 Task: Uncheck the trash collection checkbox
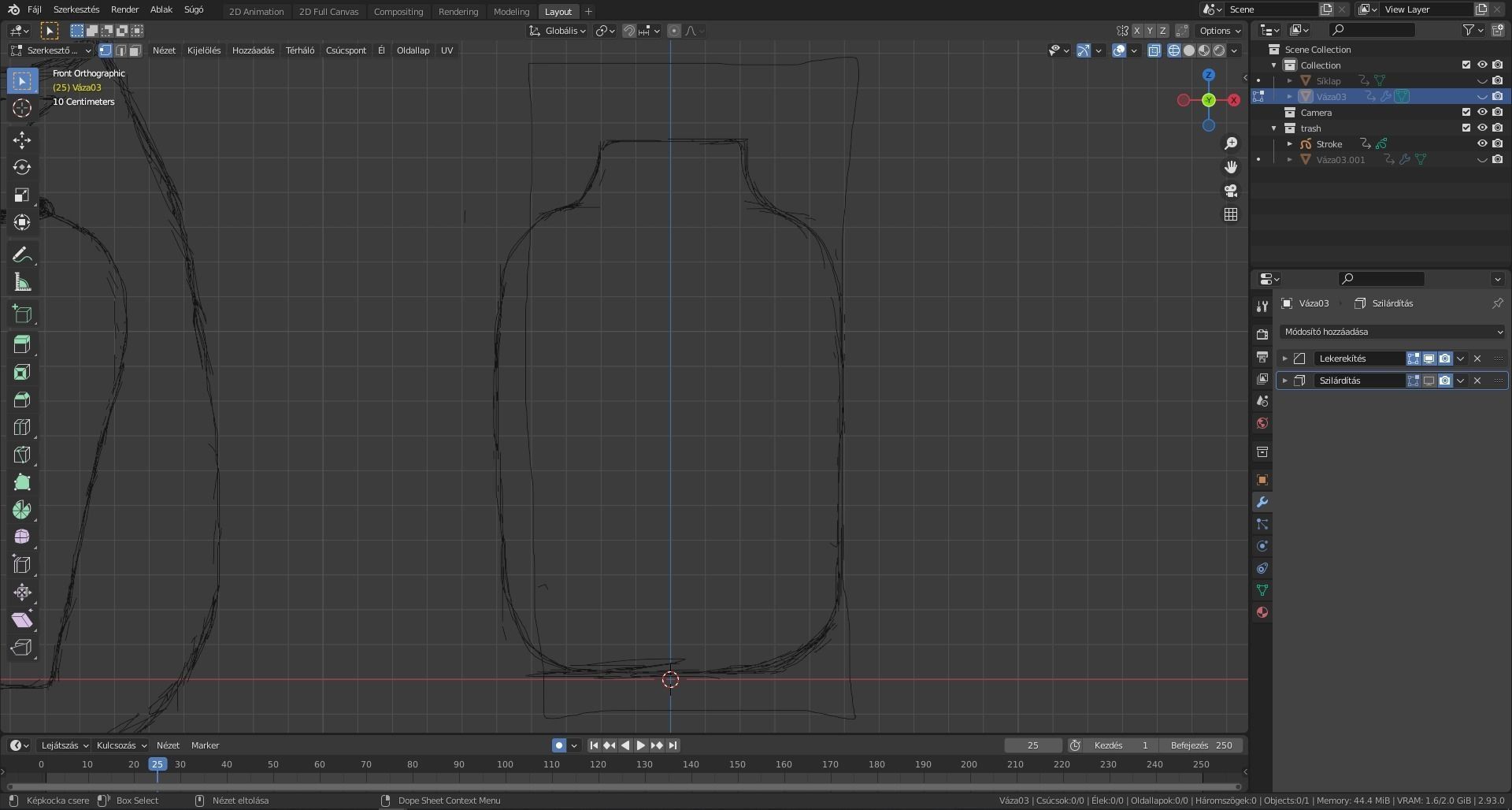click(x=1466, y=128)
